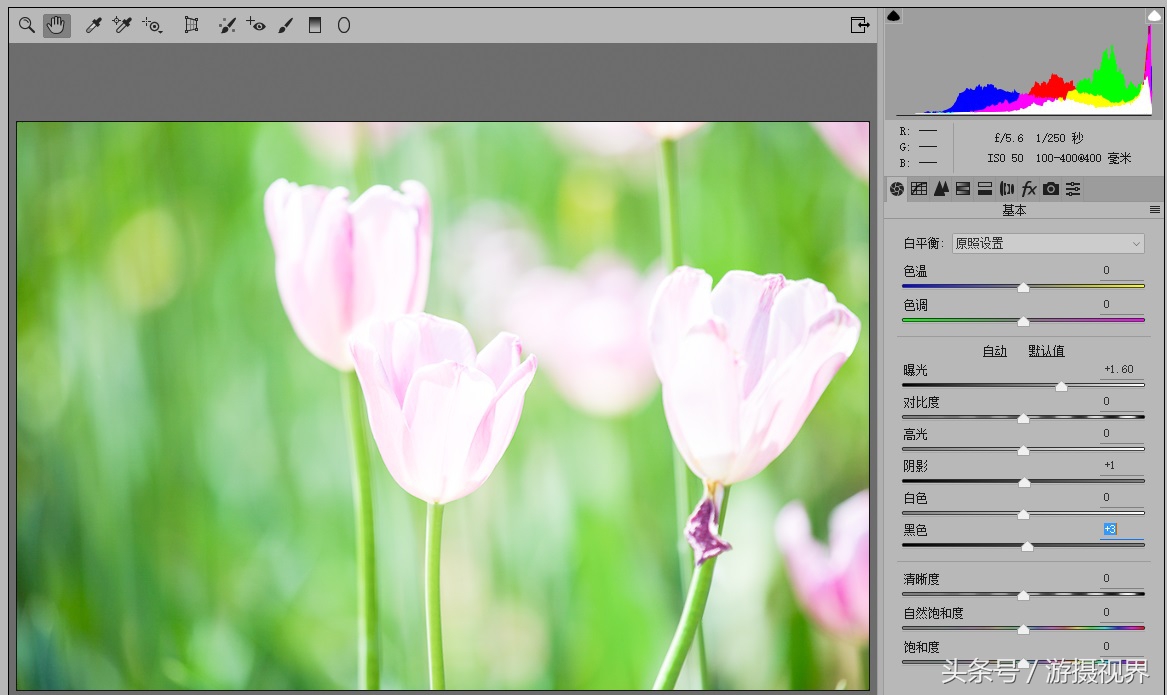This screenshot has height=695, width=1167.
Task: Choose the Red Eye Removal tool
Action: (x=256, y=25)
